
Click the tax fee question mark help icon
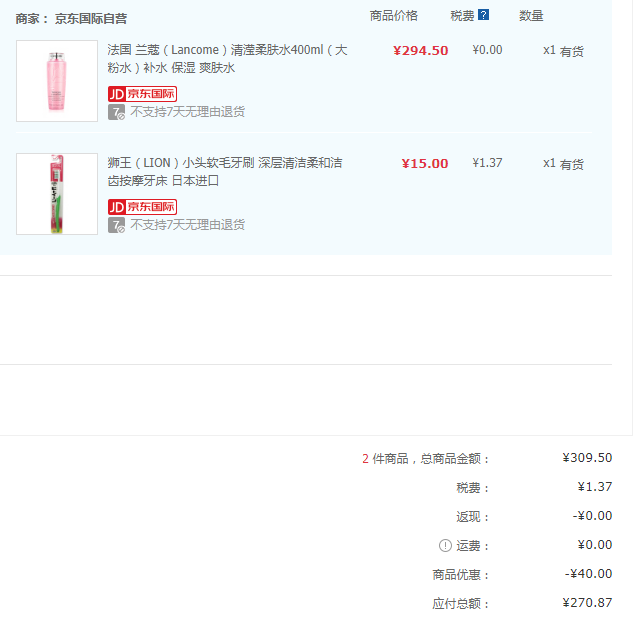pyautogui.click(x=483, y=15)
